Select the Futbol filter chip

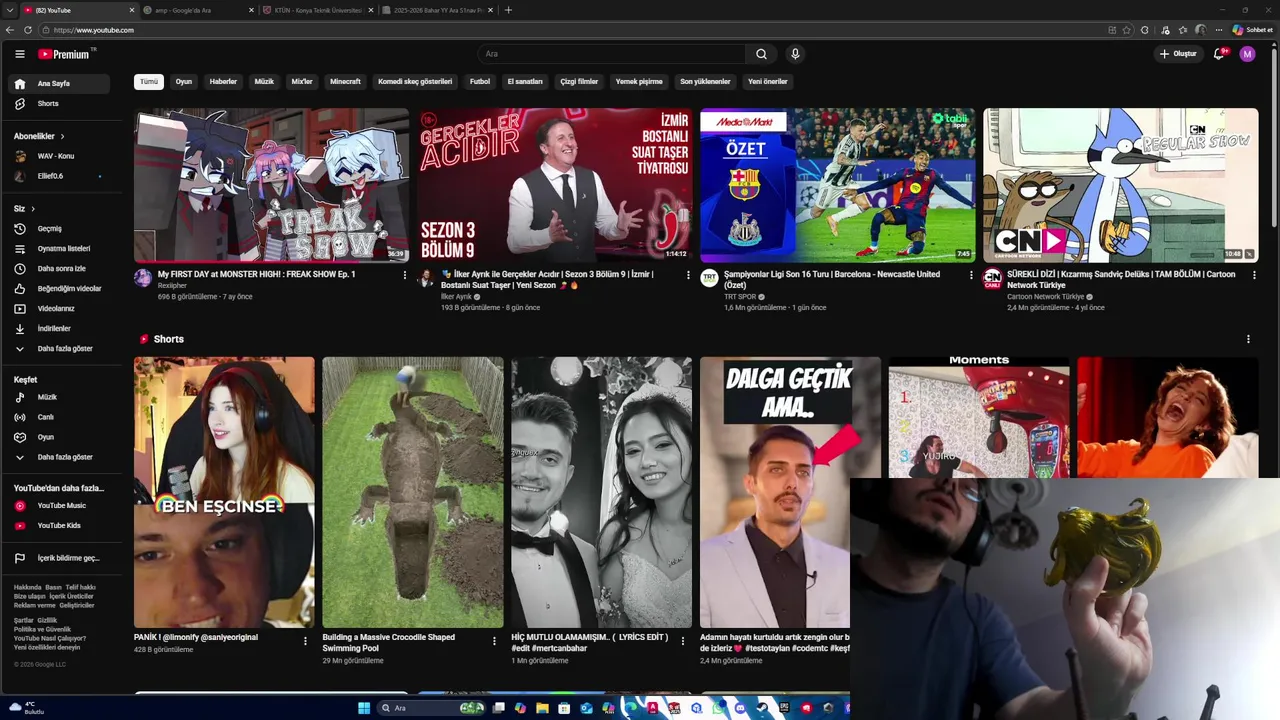[480, 82]
